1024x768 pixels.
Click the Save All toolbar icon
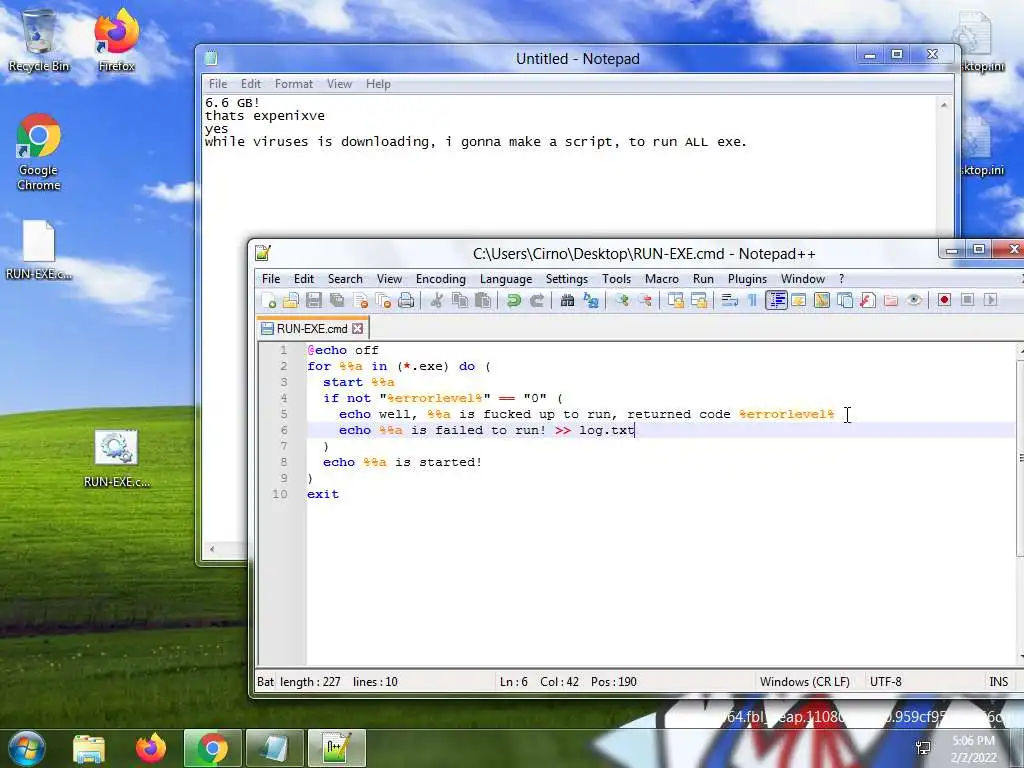point(337,300)
